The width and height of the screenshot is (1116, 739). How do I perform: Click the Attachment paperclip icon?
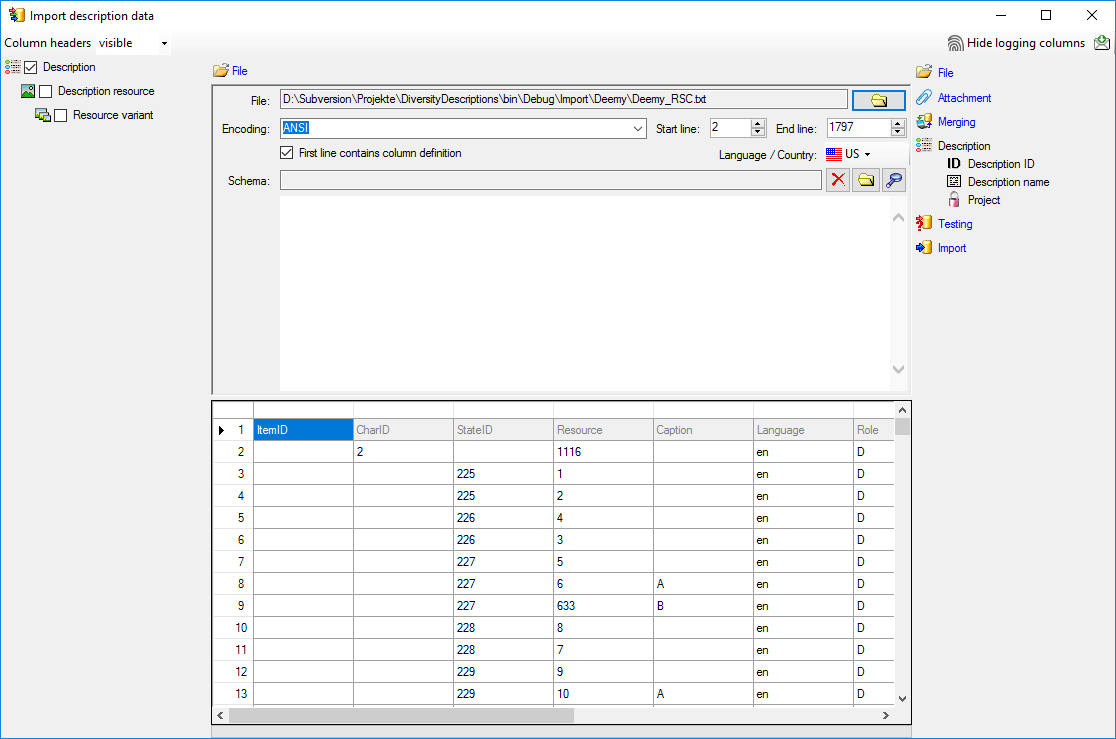(924, 98)
